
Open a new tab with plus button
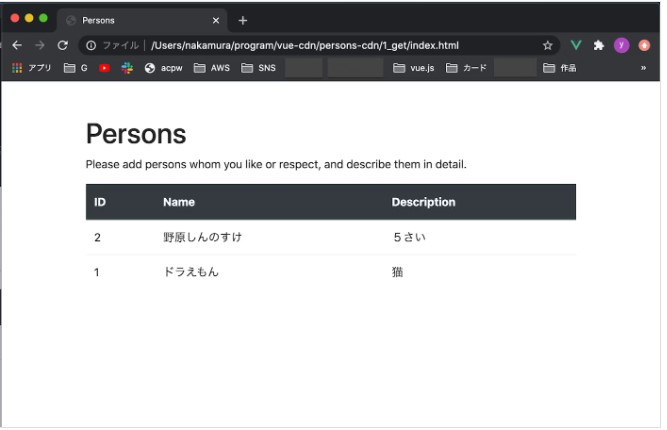tap(243, 20)
